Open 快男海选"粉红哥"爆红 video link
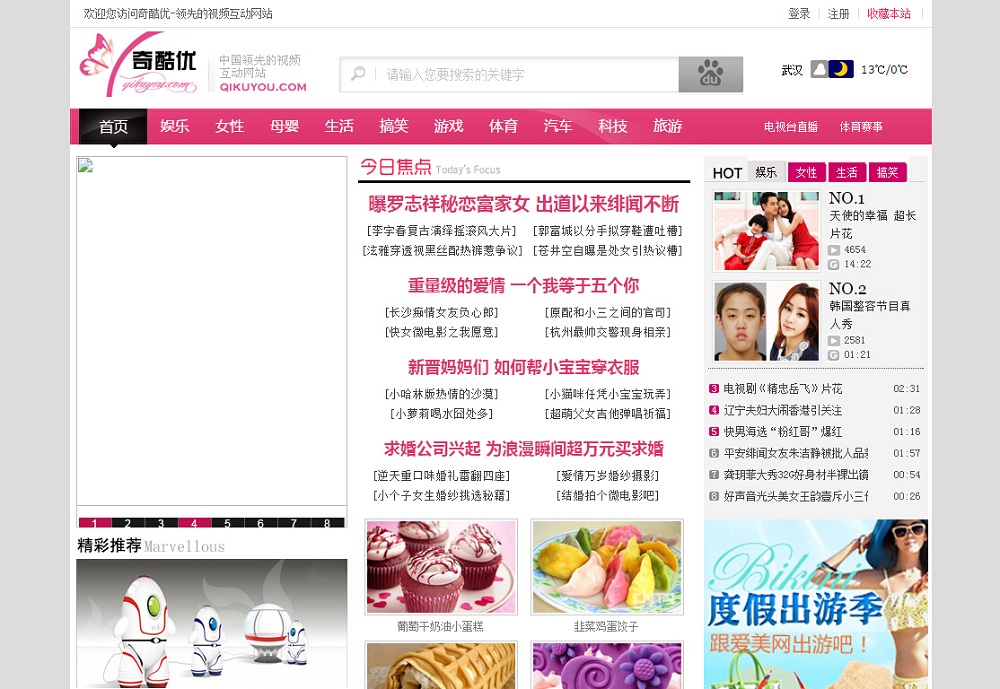The height and width of the screenshot is (689, 1000). pos(783,432)
